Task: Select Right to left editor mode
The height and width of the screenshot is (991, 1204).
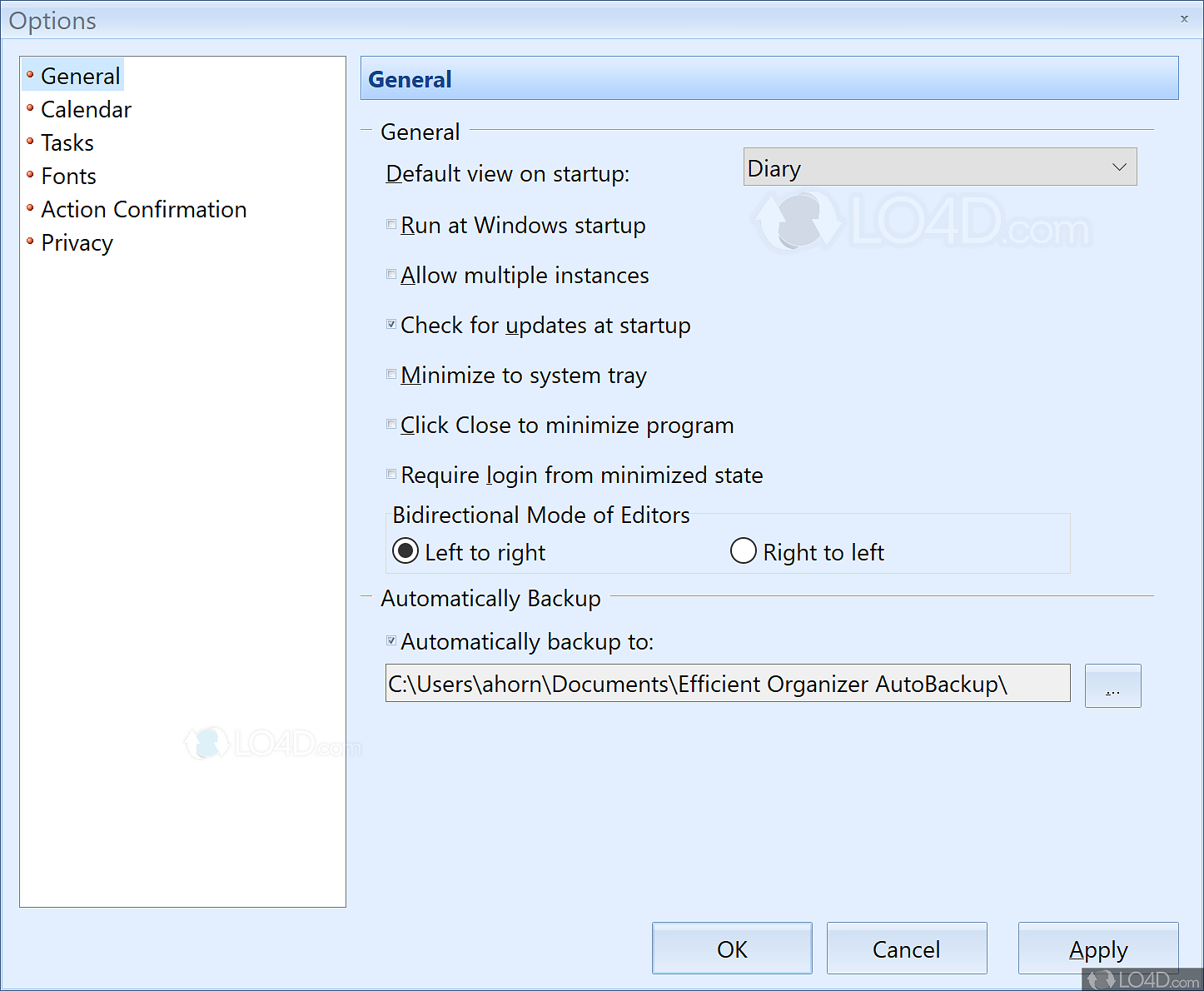Action: (743, 550)
